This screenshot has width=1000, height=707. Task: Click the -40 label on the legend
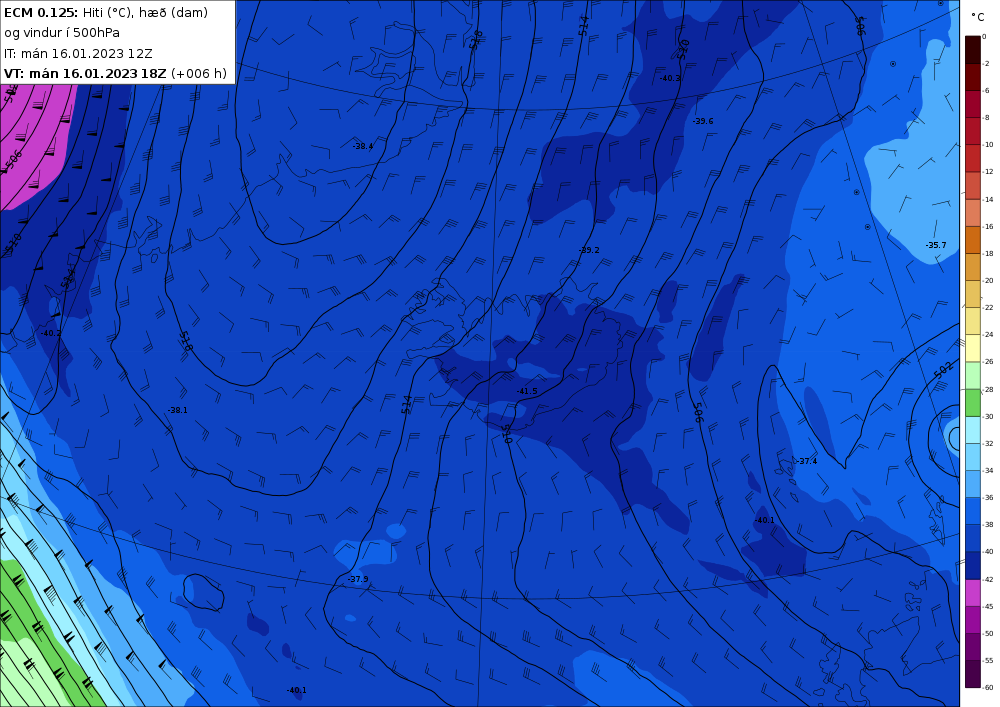click(987, 552)
